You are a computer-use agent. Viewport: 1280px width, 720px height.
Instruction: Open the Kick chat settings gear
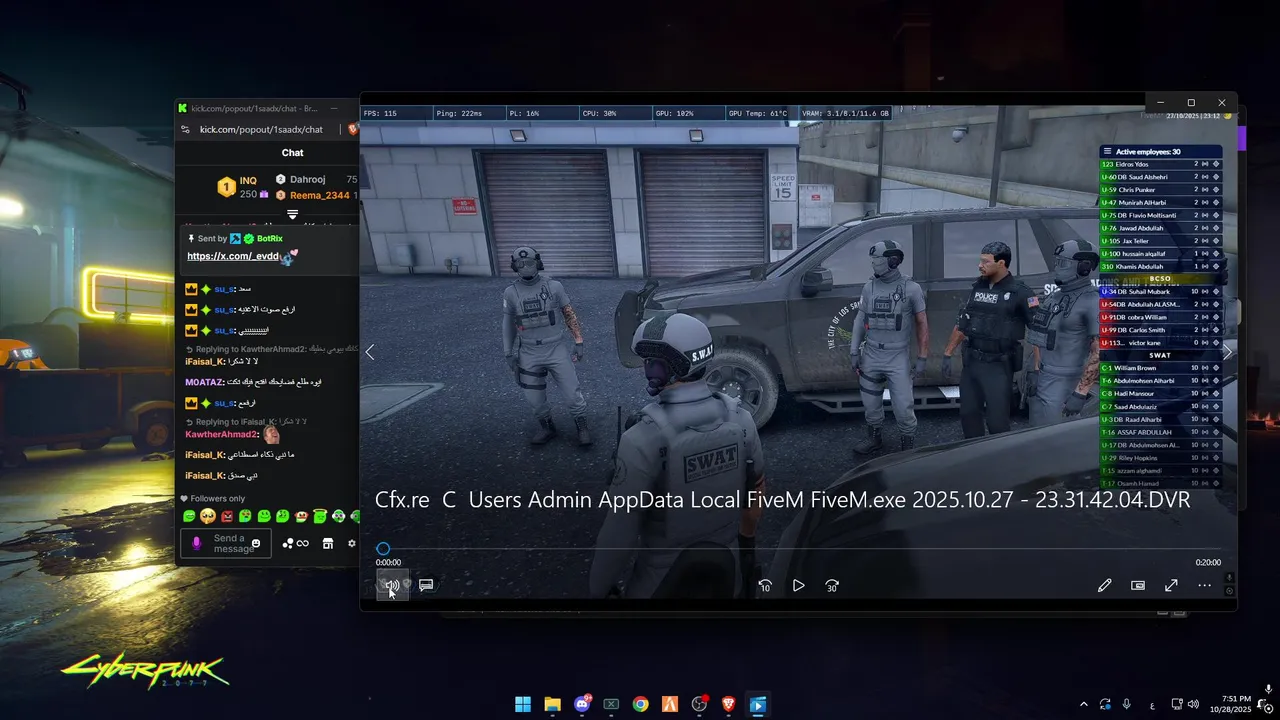click(x=351, y=543)
